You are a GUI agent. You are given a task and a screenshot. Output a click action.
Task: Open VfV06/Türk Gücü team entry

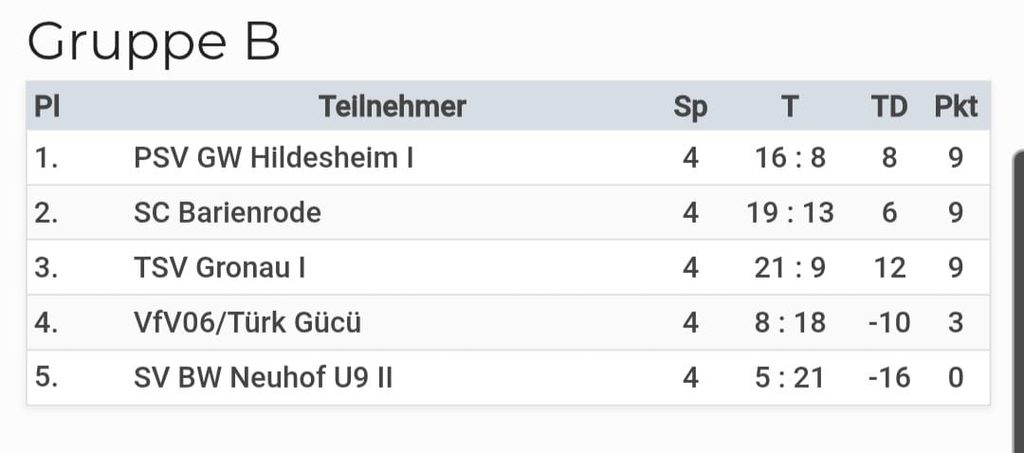coord(247,322)
